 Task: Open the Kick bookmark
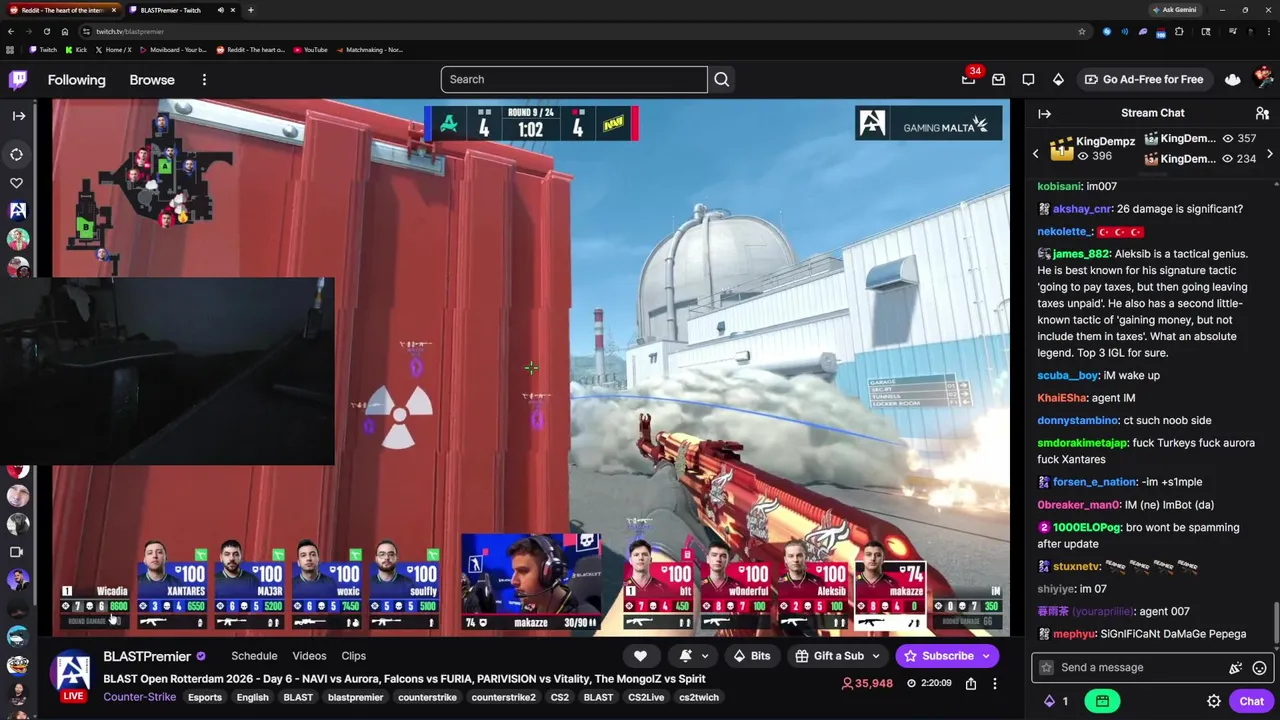pos(77,49)
